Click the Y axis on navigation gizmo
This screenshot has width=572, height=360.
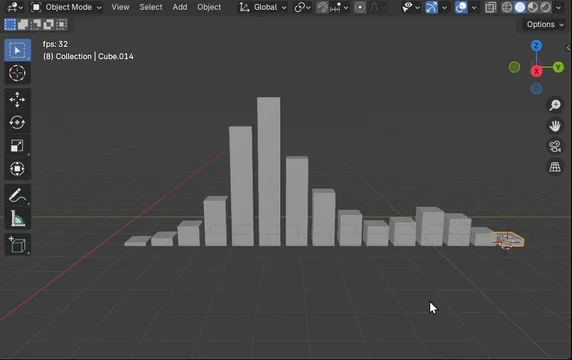558,67
